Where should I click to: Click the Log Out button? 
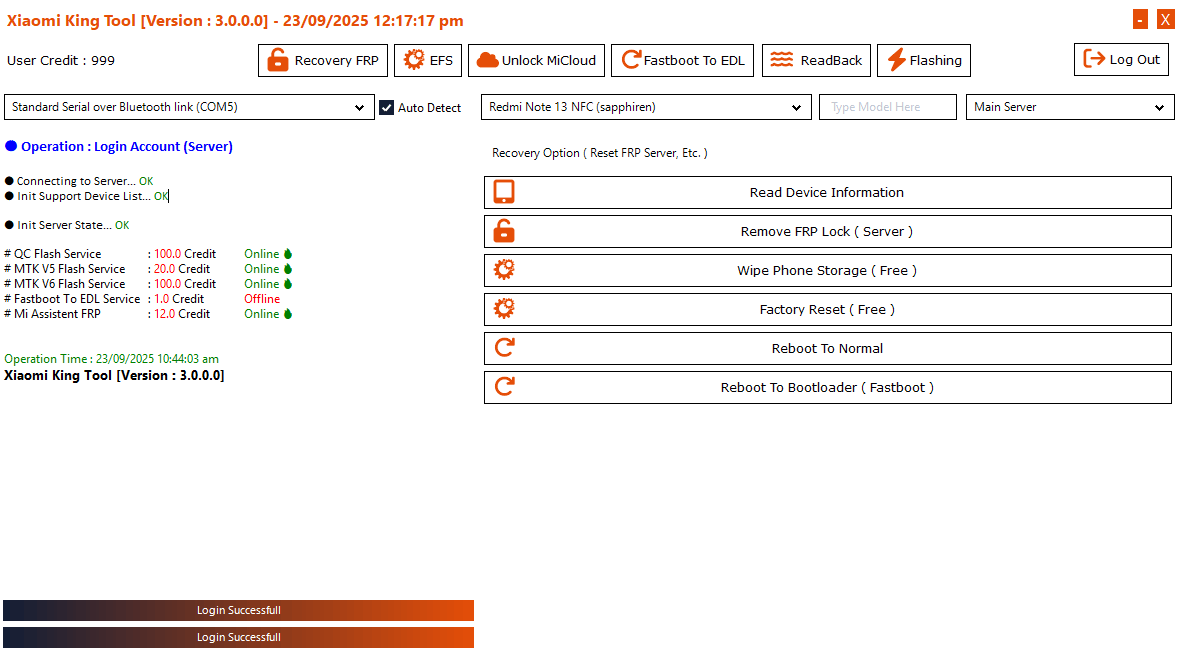1121,59
